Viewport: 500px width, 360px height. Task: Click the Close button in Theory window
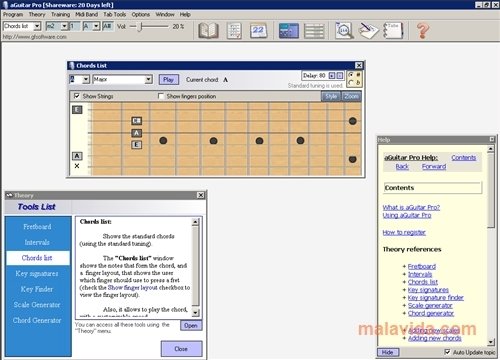[x=181, y=349]
